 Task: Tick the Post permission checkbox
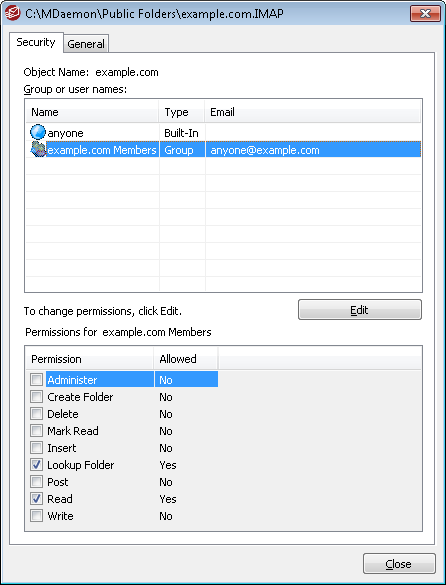(37, 482)
